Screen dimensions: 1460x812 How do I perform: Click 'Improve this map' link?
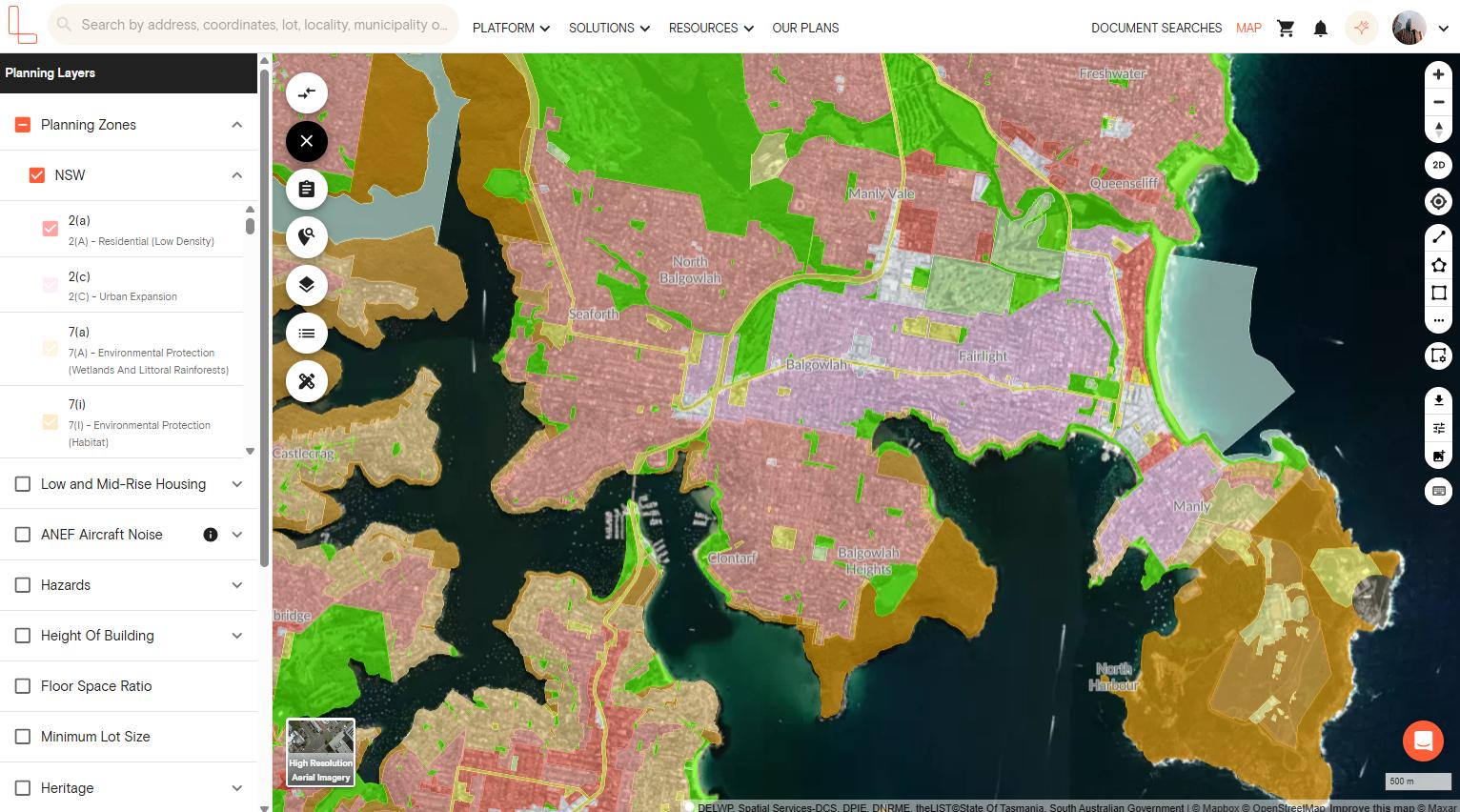1370,807
